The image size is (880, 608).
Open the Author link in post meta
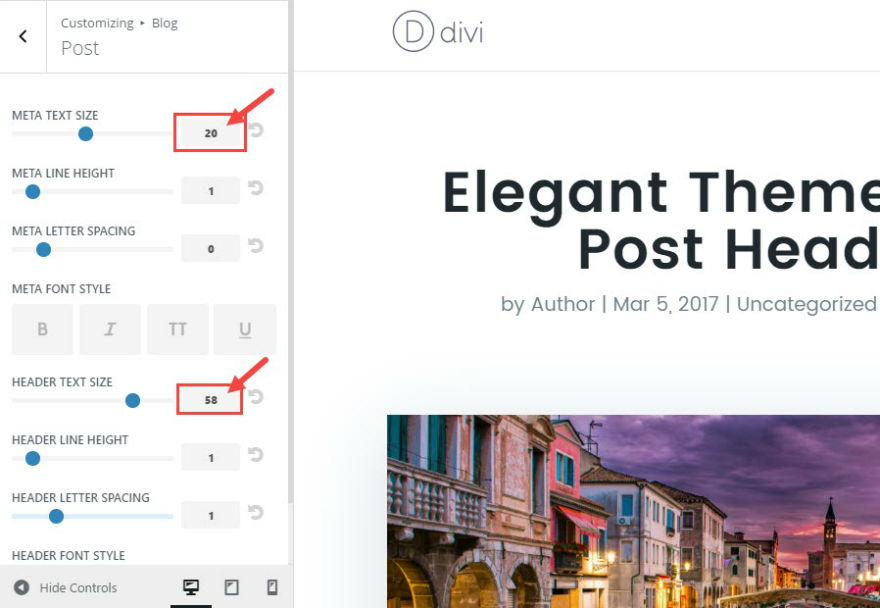click(x=563, y=304)
